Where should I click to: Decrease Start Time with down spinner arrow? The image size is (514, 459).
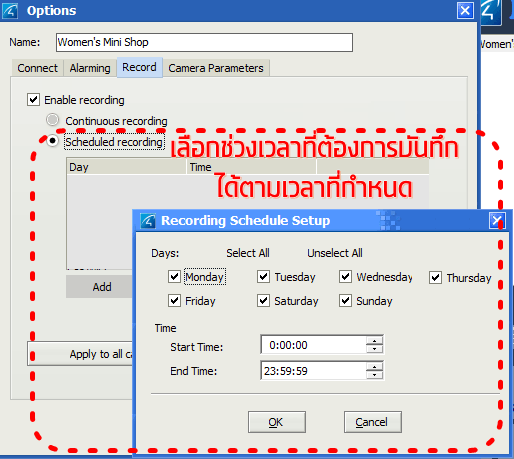pos(375,349)
